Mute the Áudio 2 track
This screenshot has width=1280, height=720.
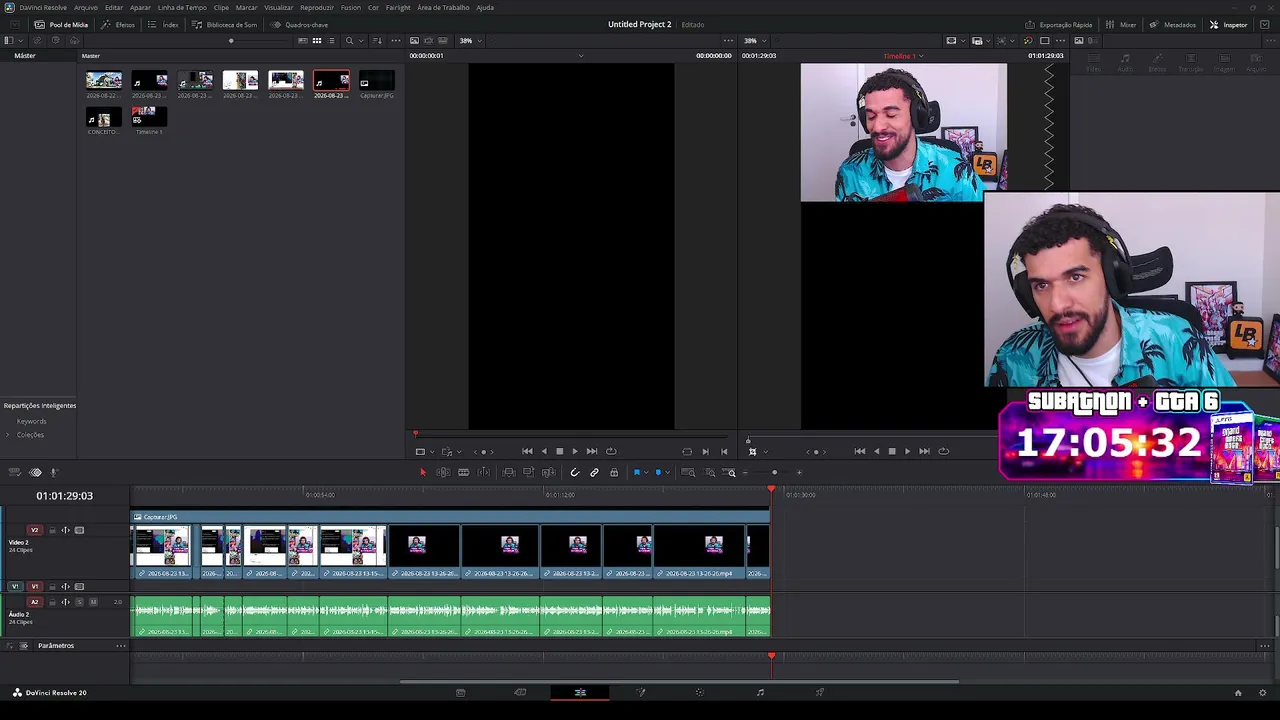[x=93, y=602]
